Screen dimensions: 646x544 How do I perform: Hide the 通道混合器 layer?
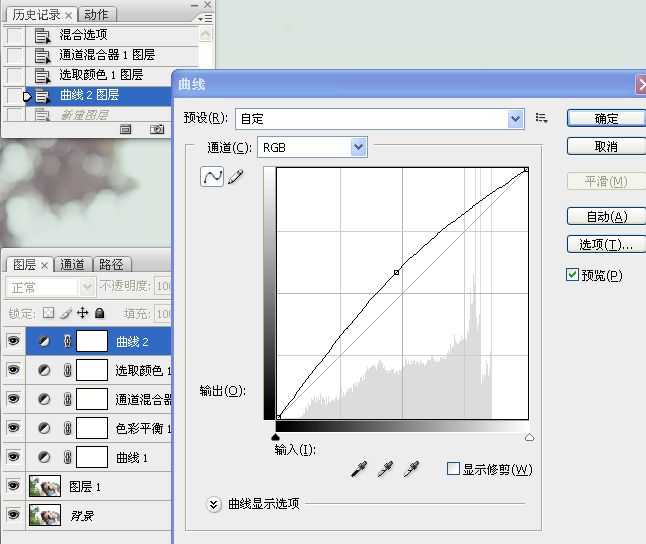pos(13,399)
